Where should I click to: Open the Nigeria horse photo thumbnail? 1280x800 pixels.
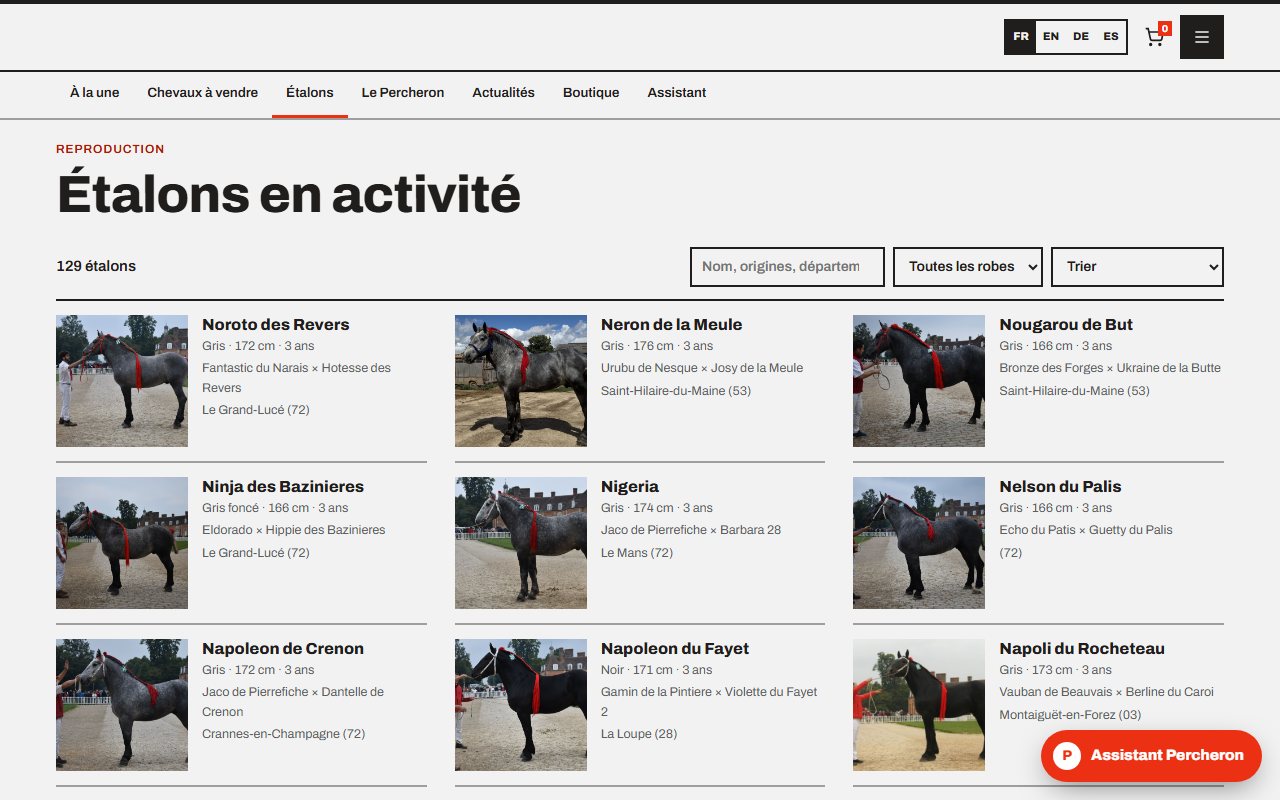(x=521, y=543)
